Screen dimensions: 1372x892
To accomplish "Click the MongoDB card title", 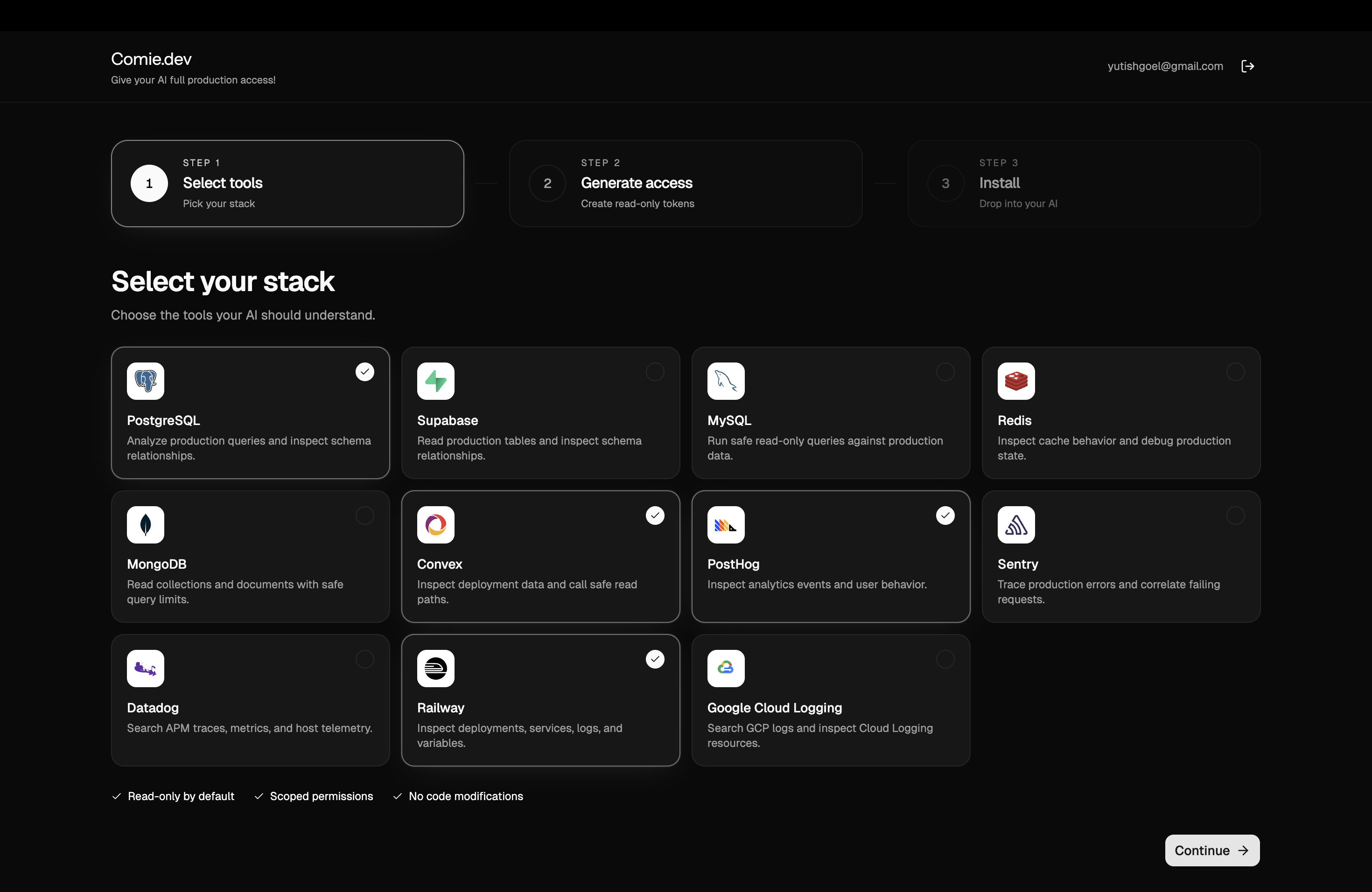I will coord(157,564).
